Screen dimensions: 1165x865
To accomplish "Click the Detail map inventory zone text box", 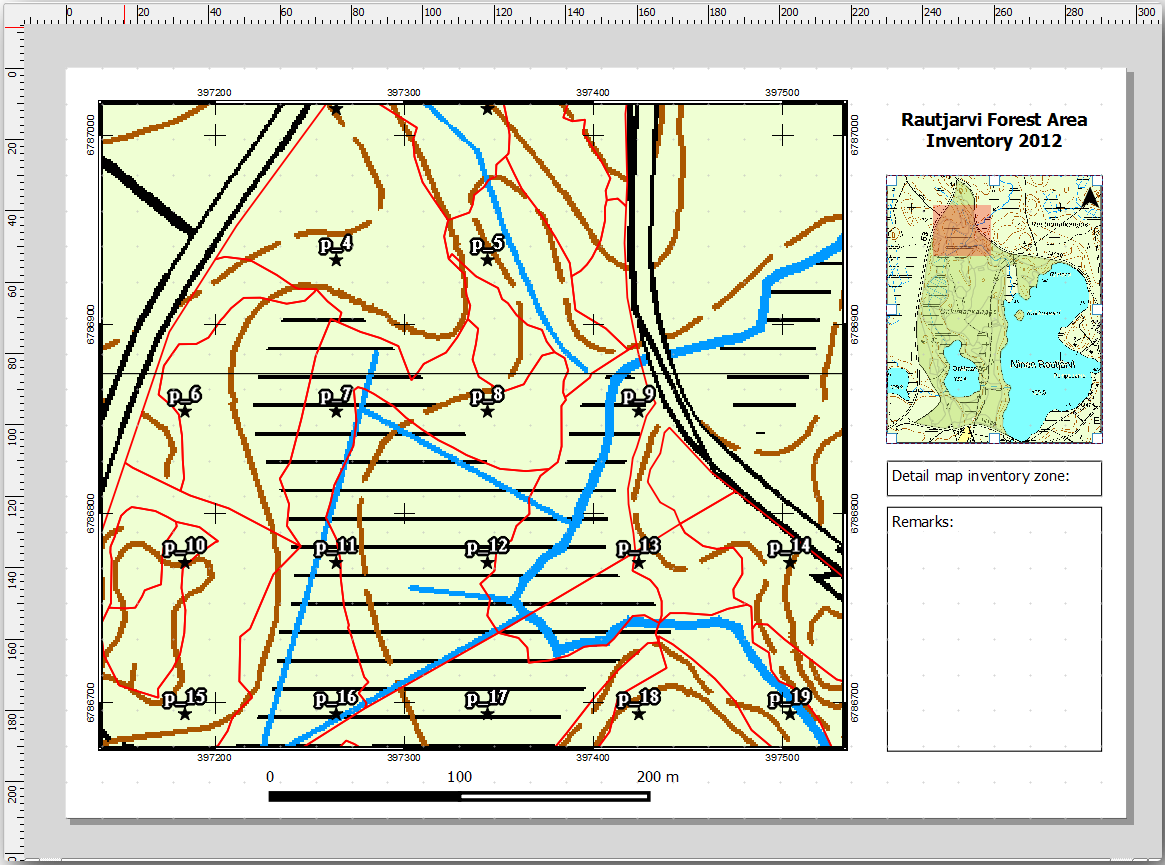I will pyautogui.click(x=994, y=477).
